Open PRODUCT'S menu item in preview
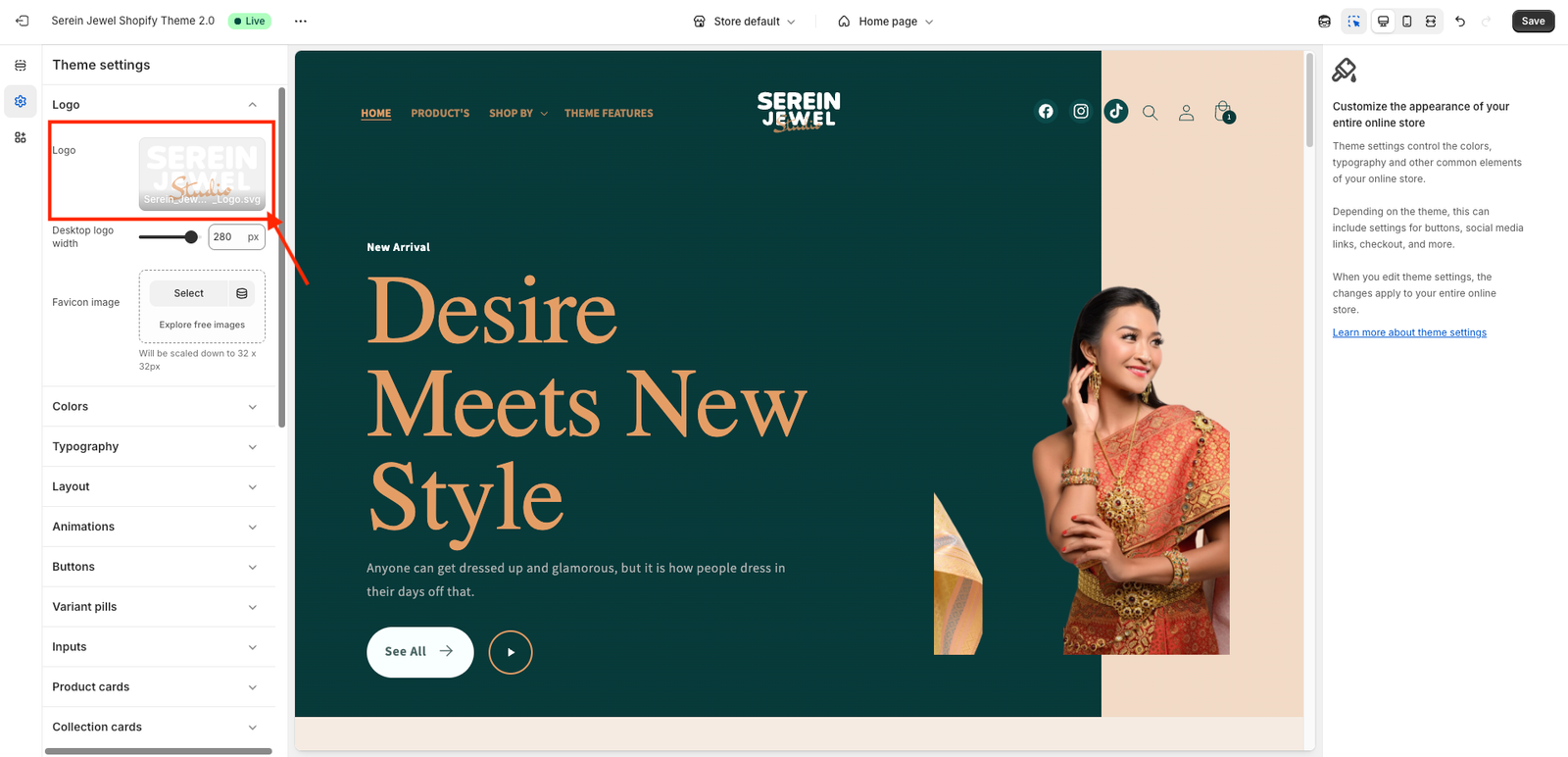This screenshot has height=757, width=1568. 440,113
